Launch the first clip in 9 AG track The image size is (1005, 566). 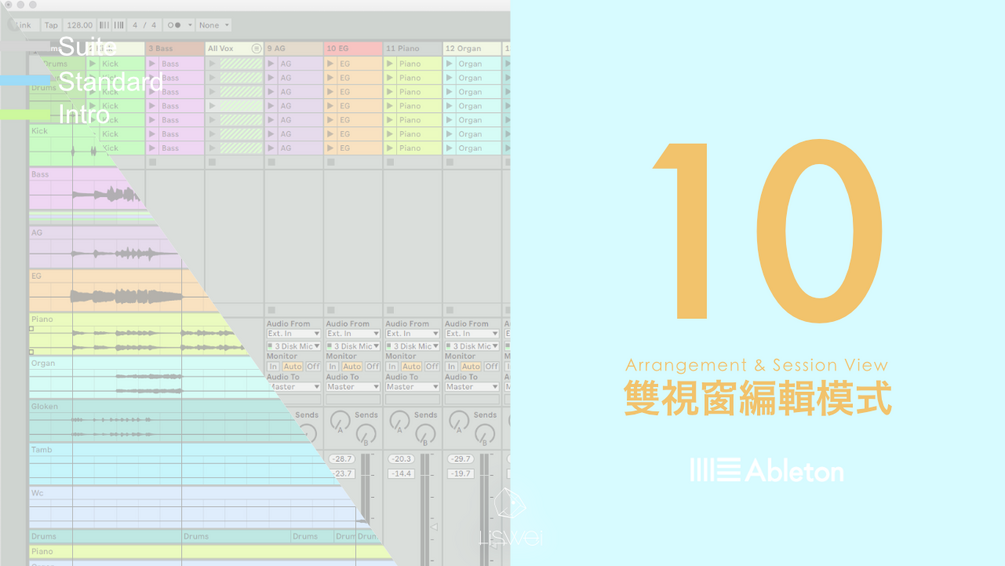pos(271,63)
